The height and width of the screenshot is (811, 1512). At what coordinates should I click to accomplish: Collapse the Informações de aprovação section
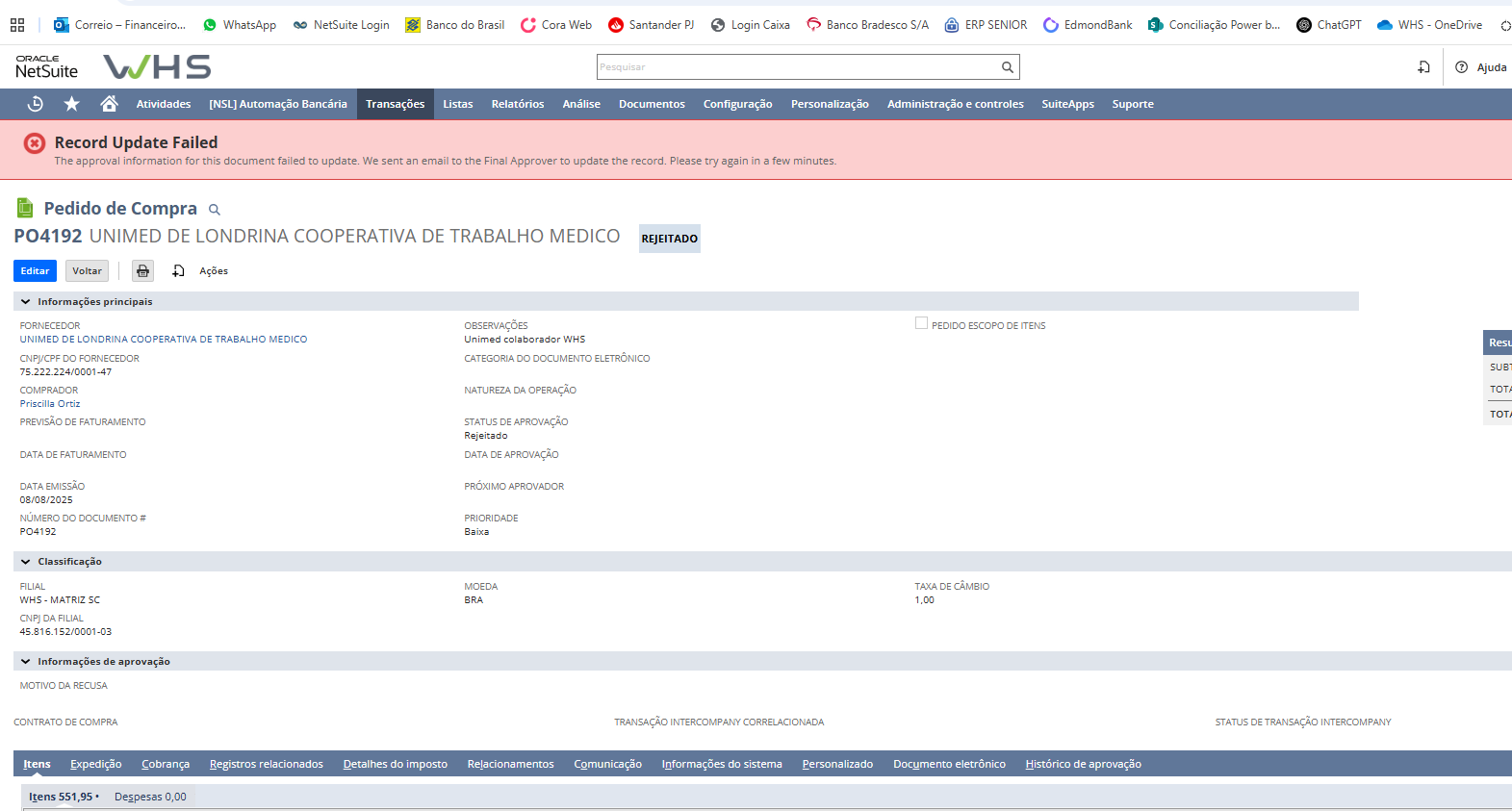click(x=25, y=662)
